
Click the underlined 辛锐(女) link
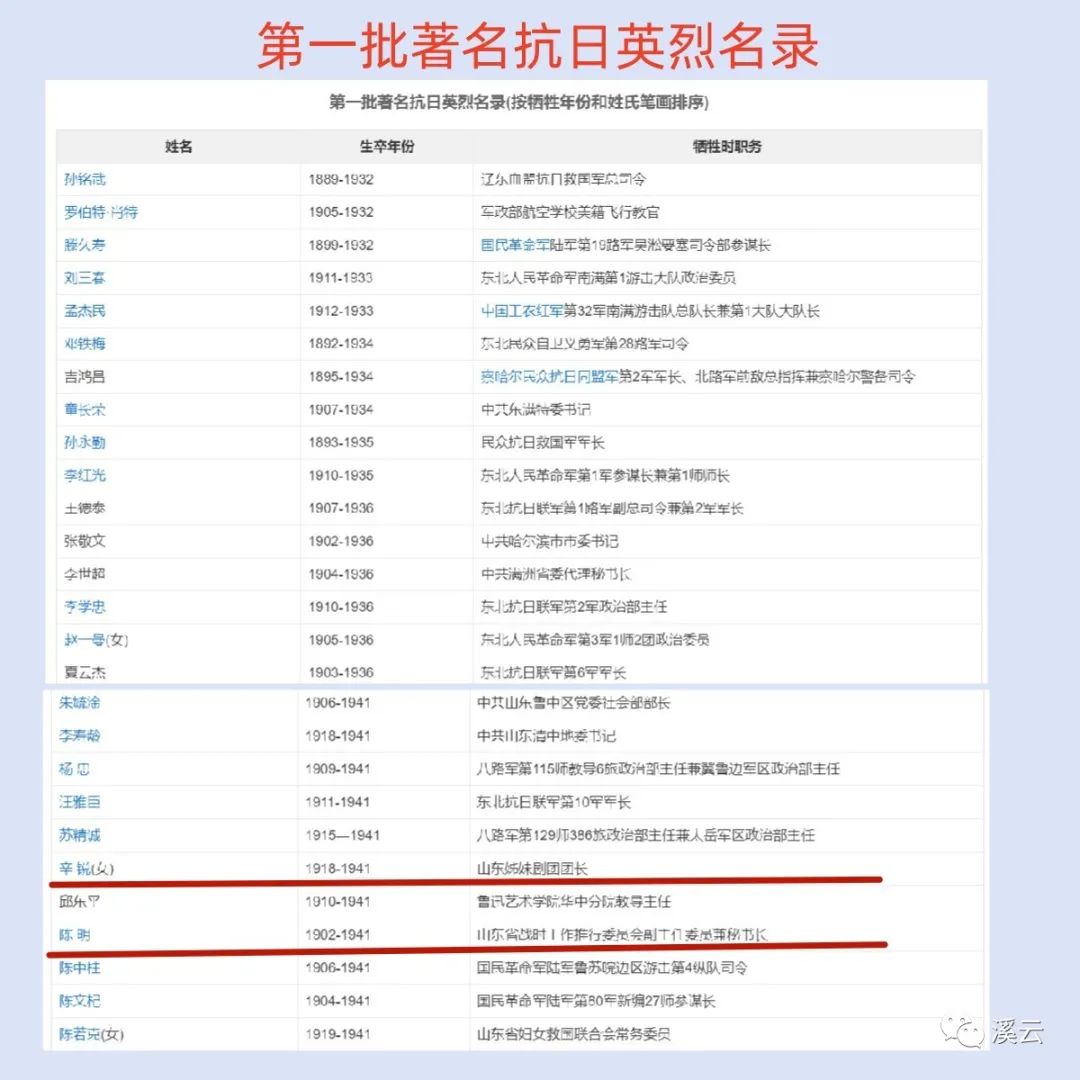[87, 868]
